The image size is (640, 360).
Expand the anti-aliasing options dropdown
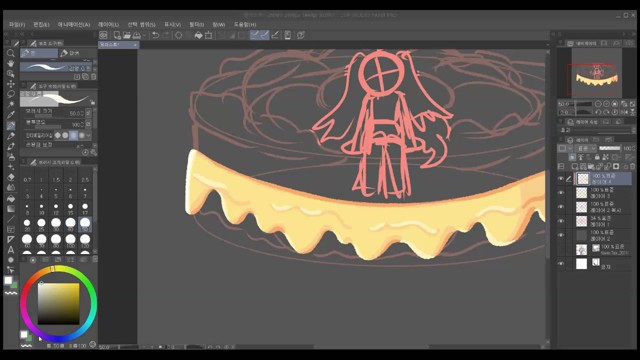[x=89, y=135]
